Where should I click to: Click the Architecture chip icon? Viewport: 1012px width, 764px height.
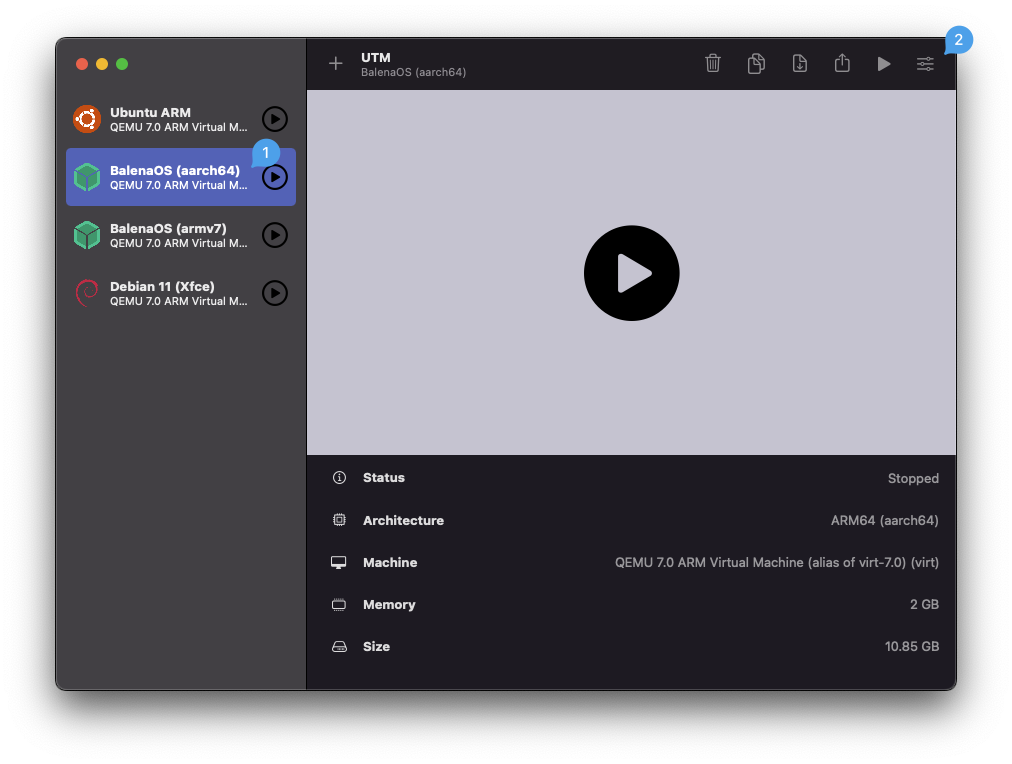click(339, 520)
